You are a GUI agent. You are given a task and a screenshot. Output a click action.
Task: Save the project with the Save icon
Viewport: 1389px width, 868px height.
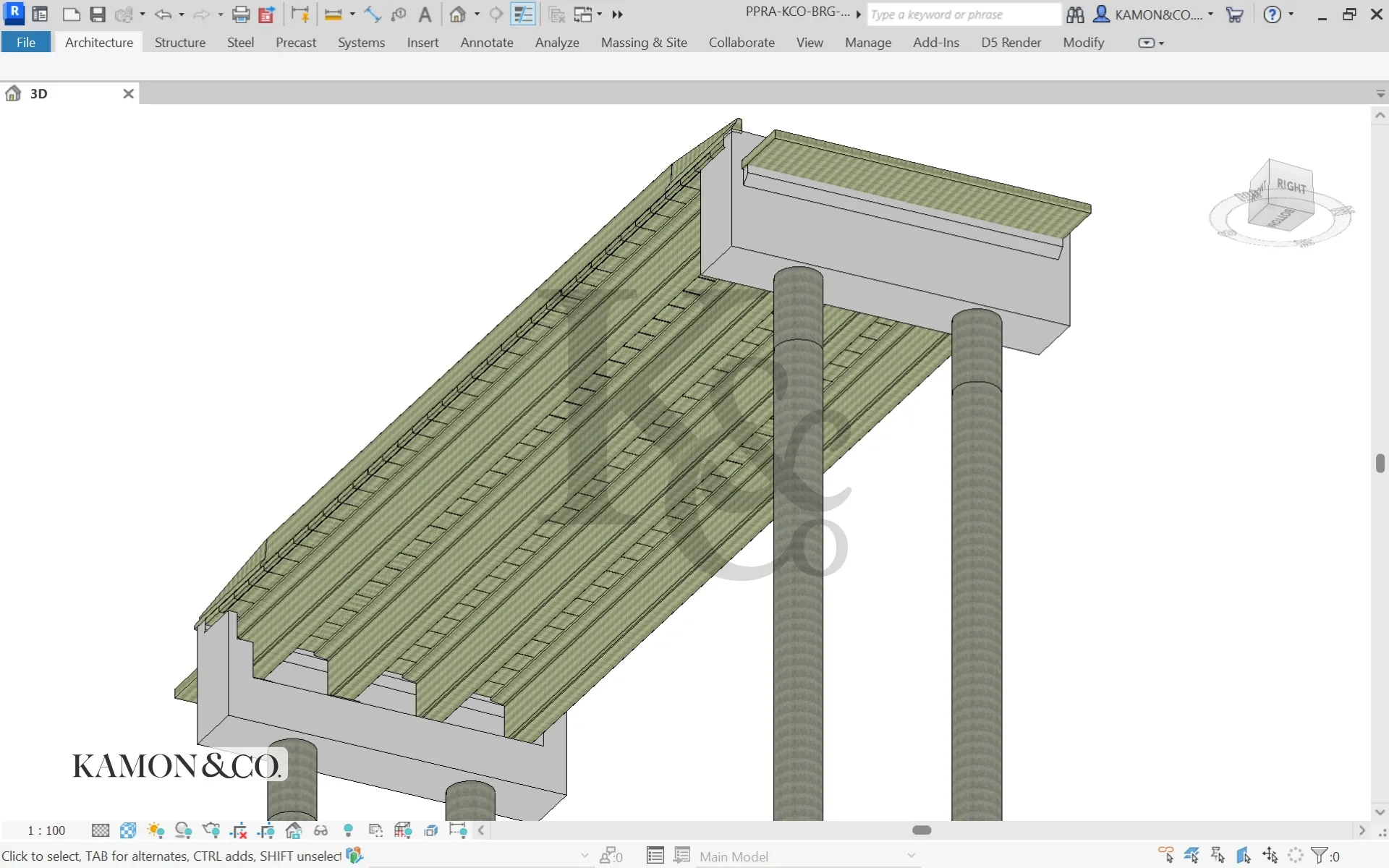tap(98, 14)
